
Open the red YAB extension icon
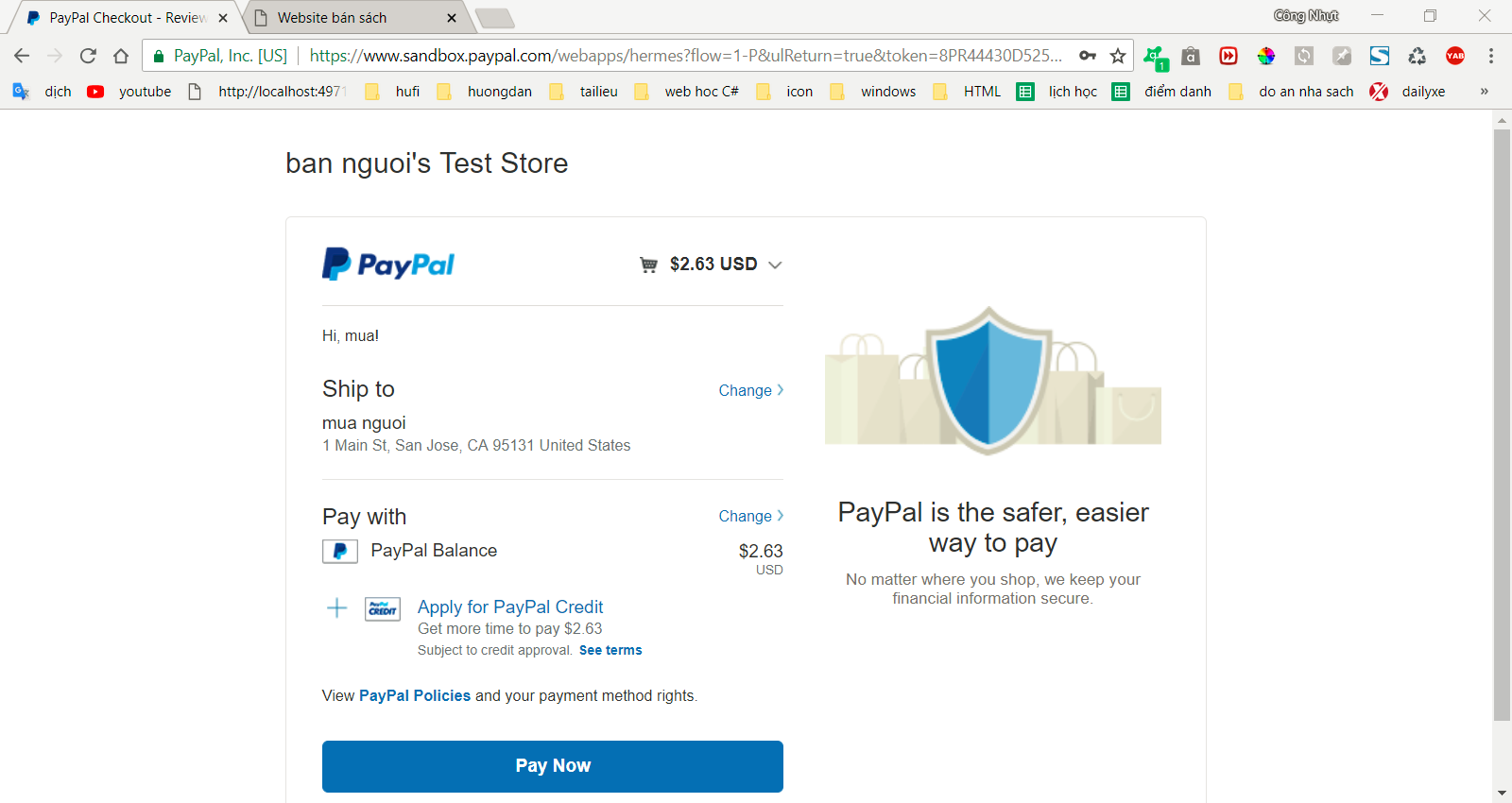click(1455, 56)
